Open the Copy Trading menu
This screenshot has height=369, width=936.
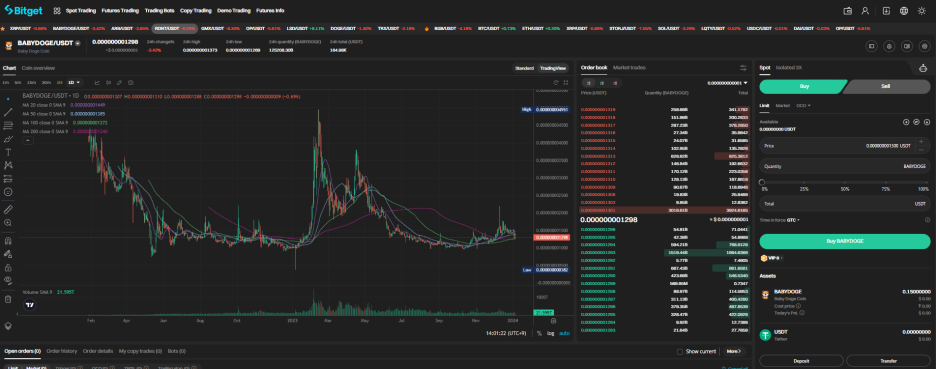point(195,11)
